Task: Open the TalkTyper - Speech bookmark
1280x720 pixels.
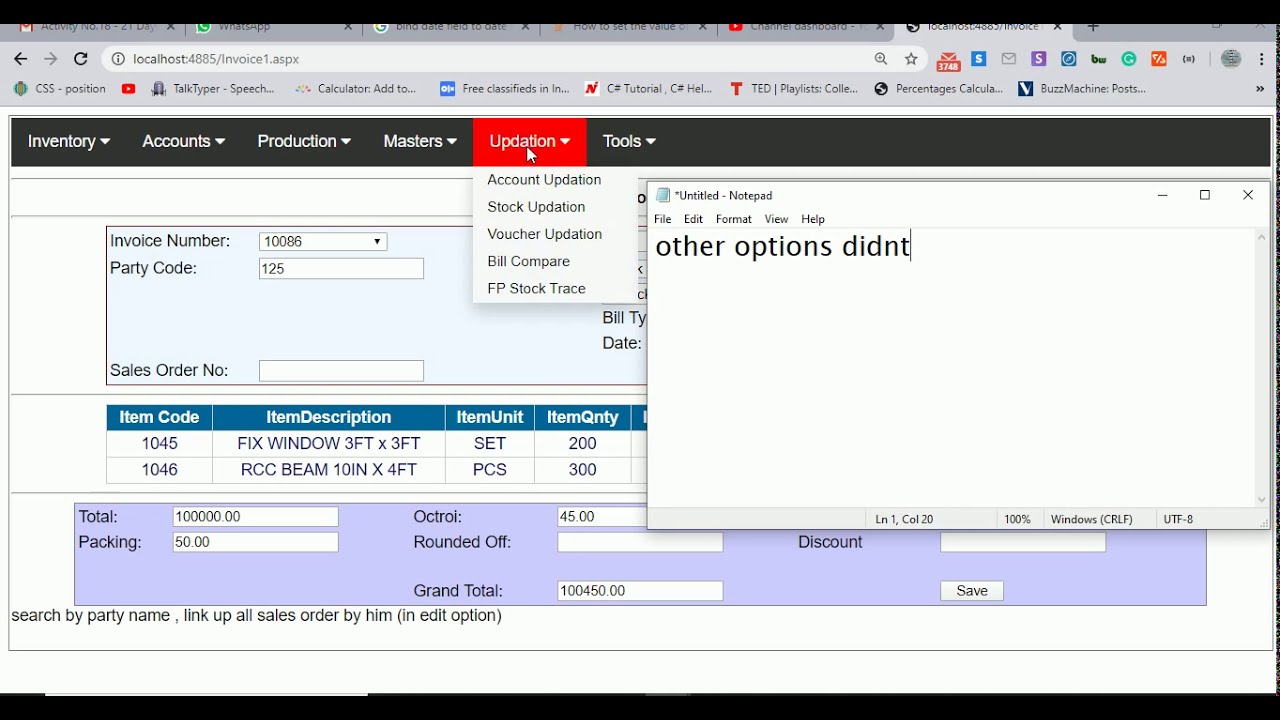Action: [x=213, y=89]
